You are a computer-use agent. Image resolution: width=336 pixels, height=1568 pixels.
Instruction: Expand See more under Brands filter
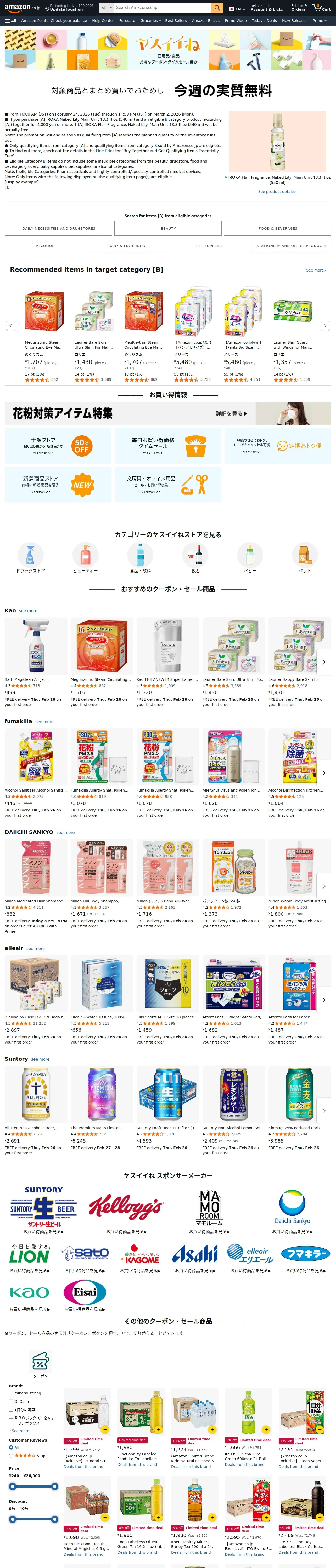click(x=20, y=1431)
